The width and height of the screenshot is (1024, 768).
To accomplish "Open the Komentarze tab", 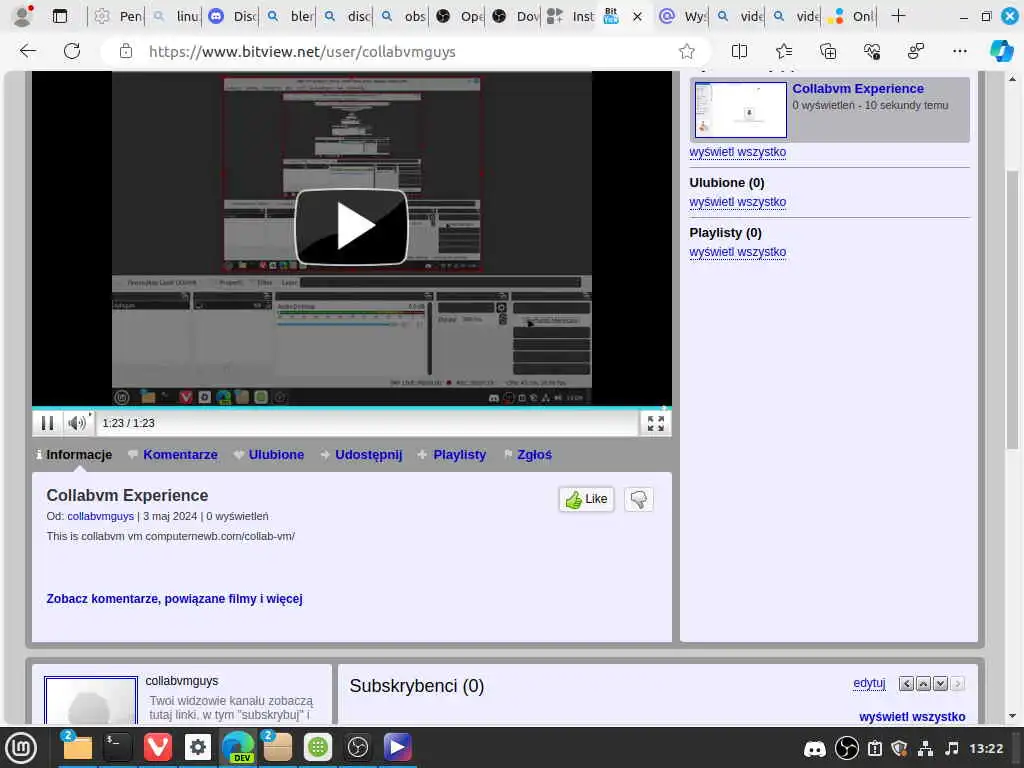I will (x=180, y=455).
